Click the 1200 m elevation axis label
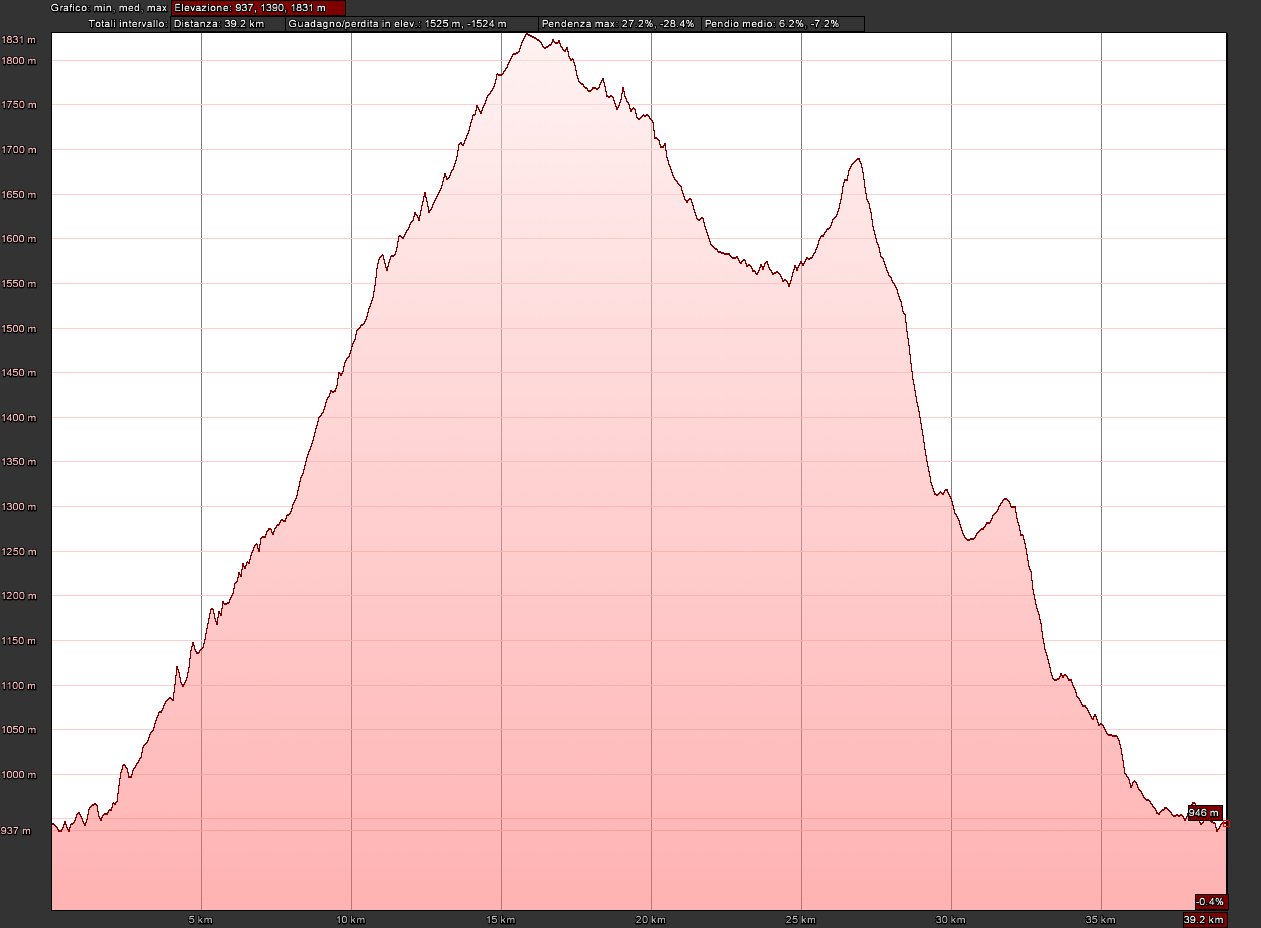 point(19,596)
